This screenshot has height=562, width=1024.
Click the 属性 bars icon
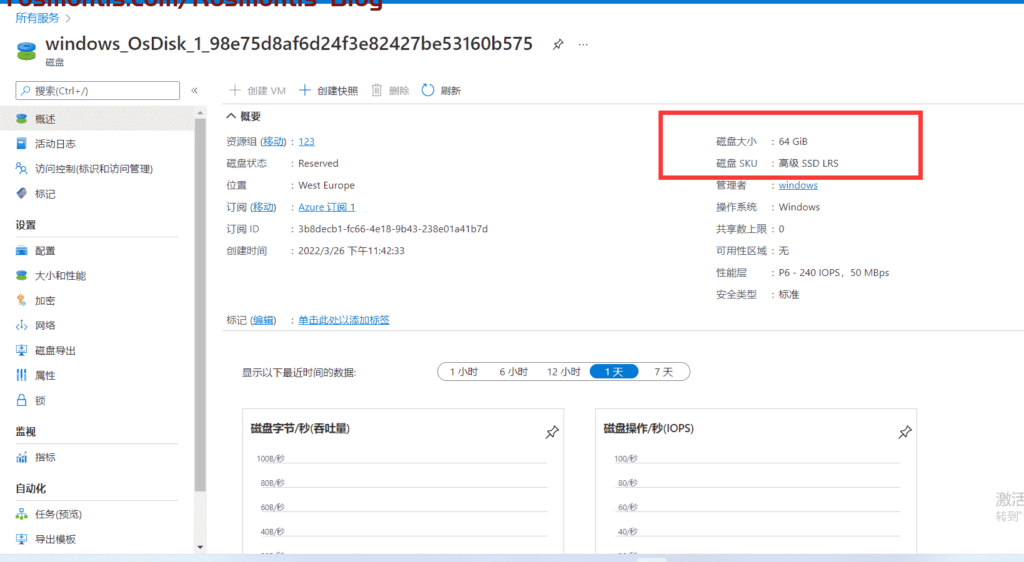point(22,375)
